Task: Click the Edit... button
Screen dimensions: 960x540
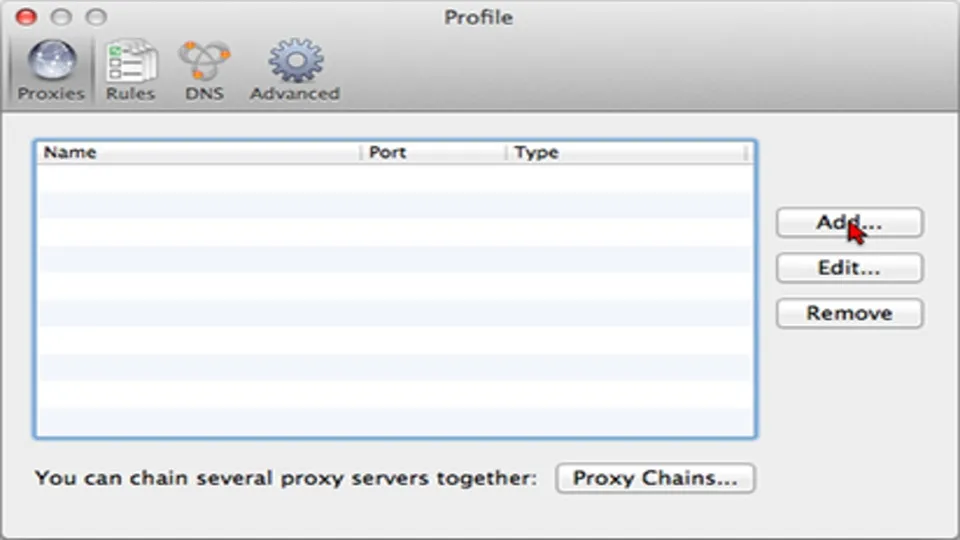Action: (x=849, y=268)
